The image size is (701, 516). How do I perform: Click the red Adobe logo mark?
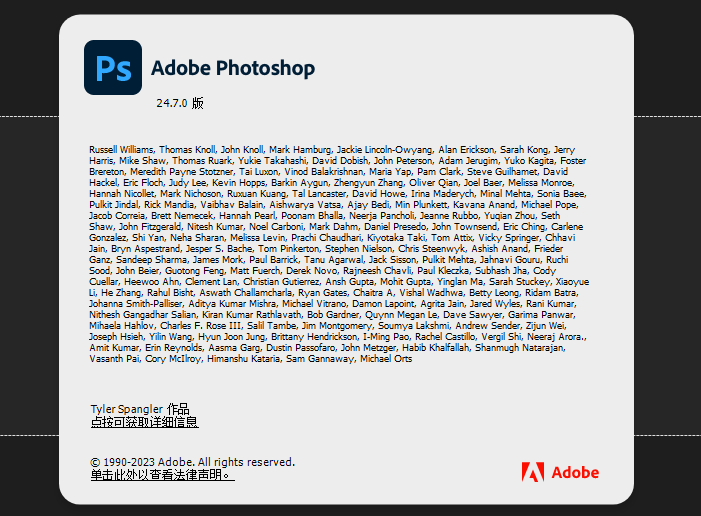pyautogui.click(x=532, y=472)
